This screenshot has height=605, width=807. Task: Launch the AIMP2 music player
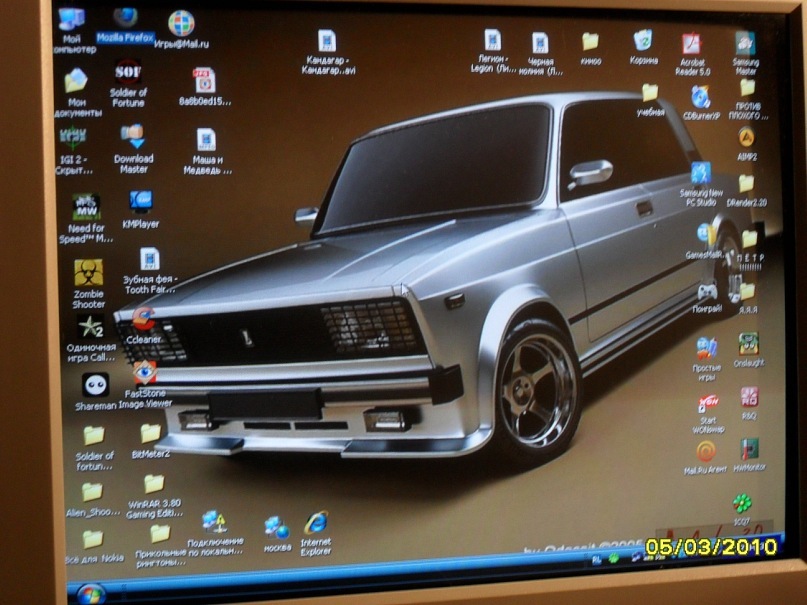click(x=746, y=137)
